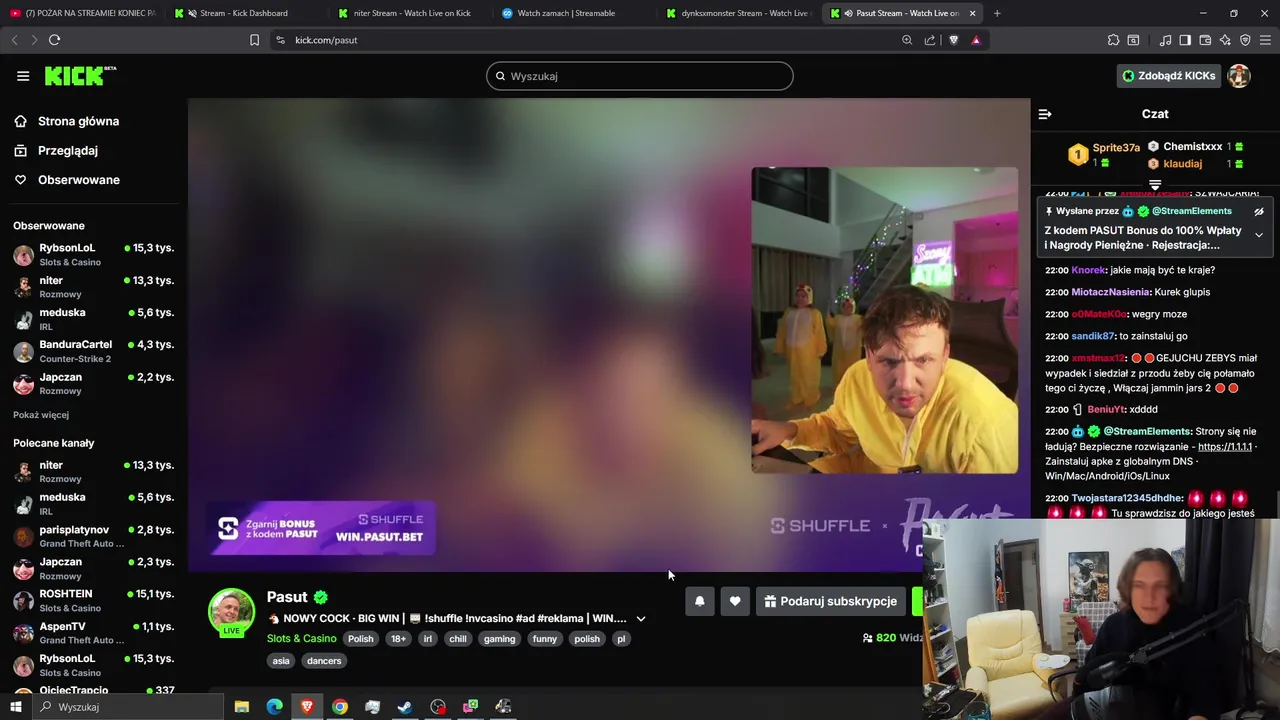Open Brave Leo AI sparkle icon
Screen dimensions: 1280x720
point(1225,40)
